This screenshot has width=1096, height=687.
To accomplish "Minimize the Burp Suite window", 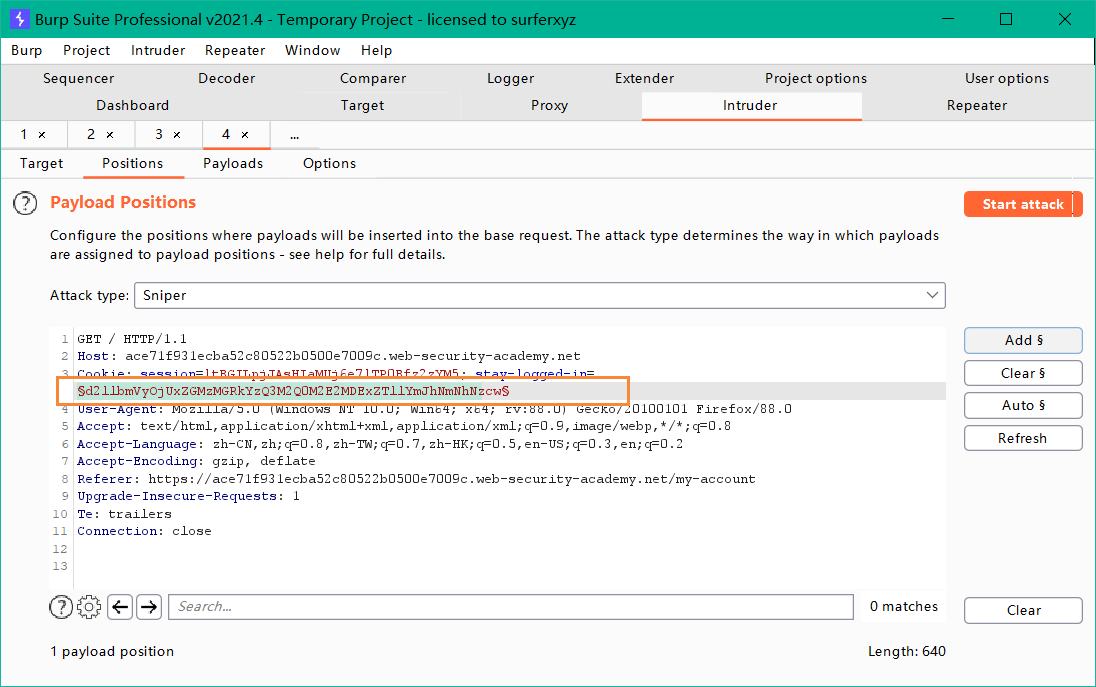I will tap(948, 19).
